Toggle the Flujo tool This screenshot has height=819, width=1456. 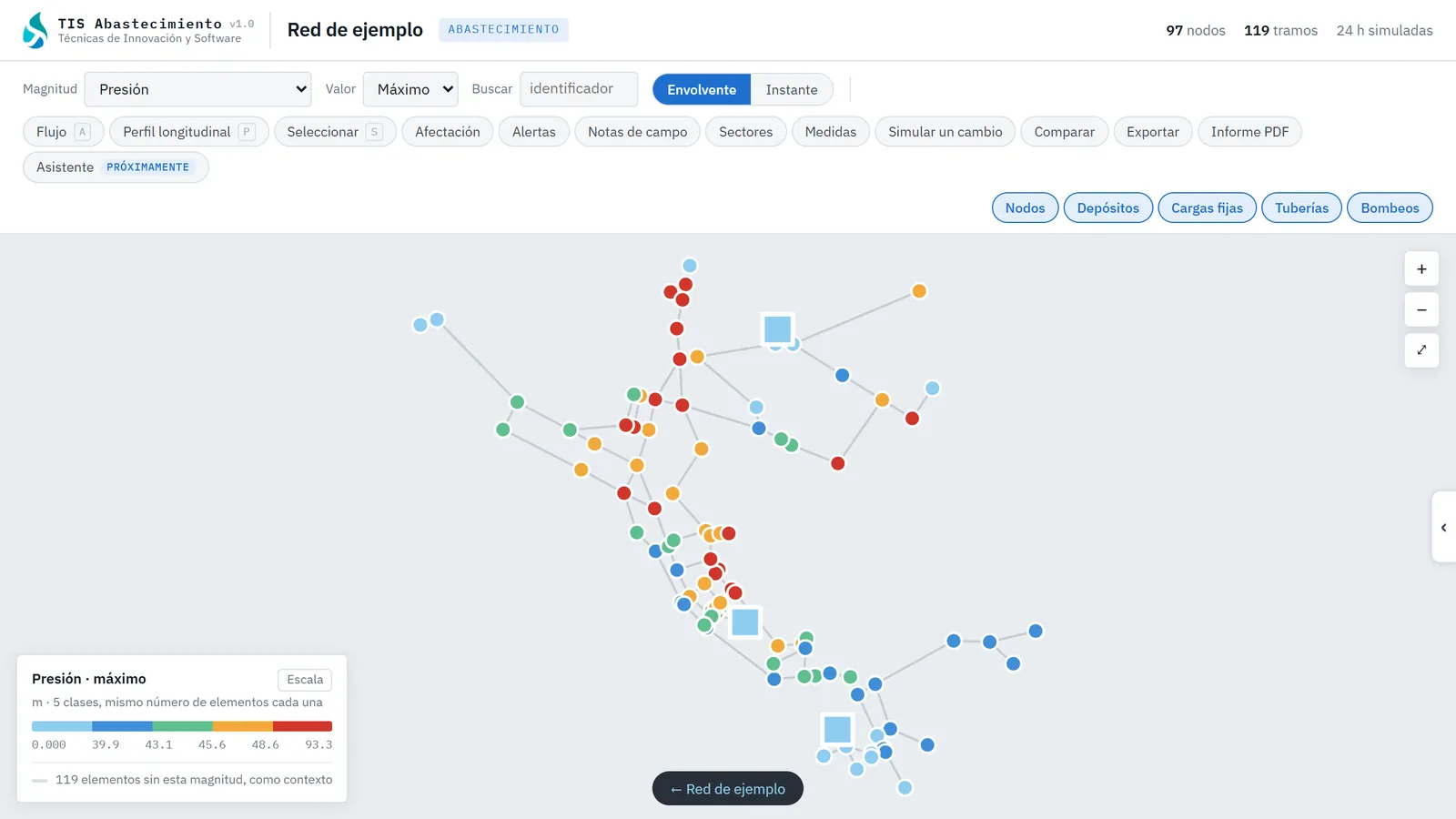click(64, 132)
